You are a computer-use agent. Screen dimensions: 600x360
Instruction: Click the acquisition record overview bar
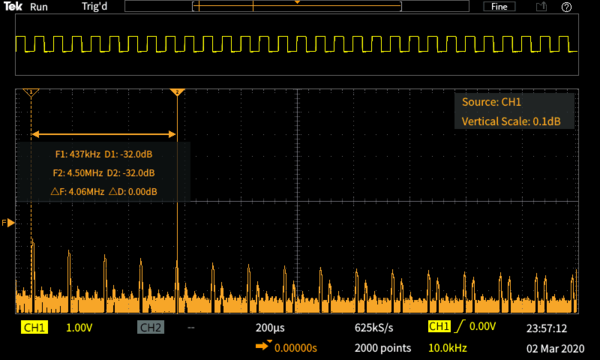tap(297, 6)
